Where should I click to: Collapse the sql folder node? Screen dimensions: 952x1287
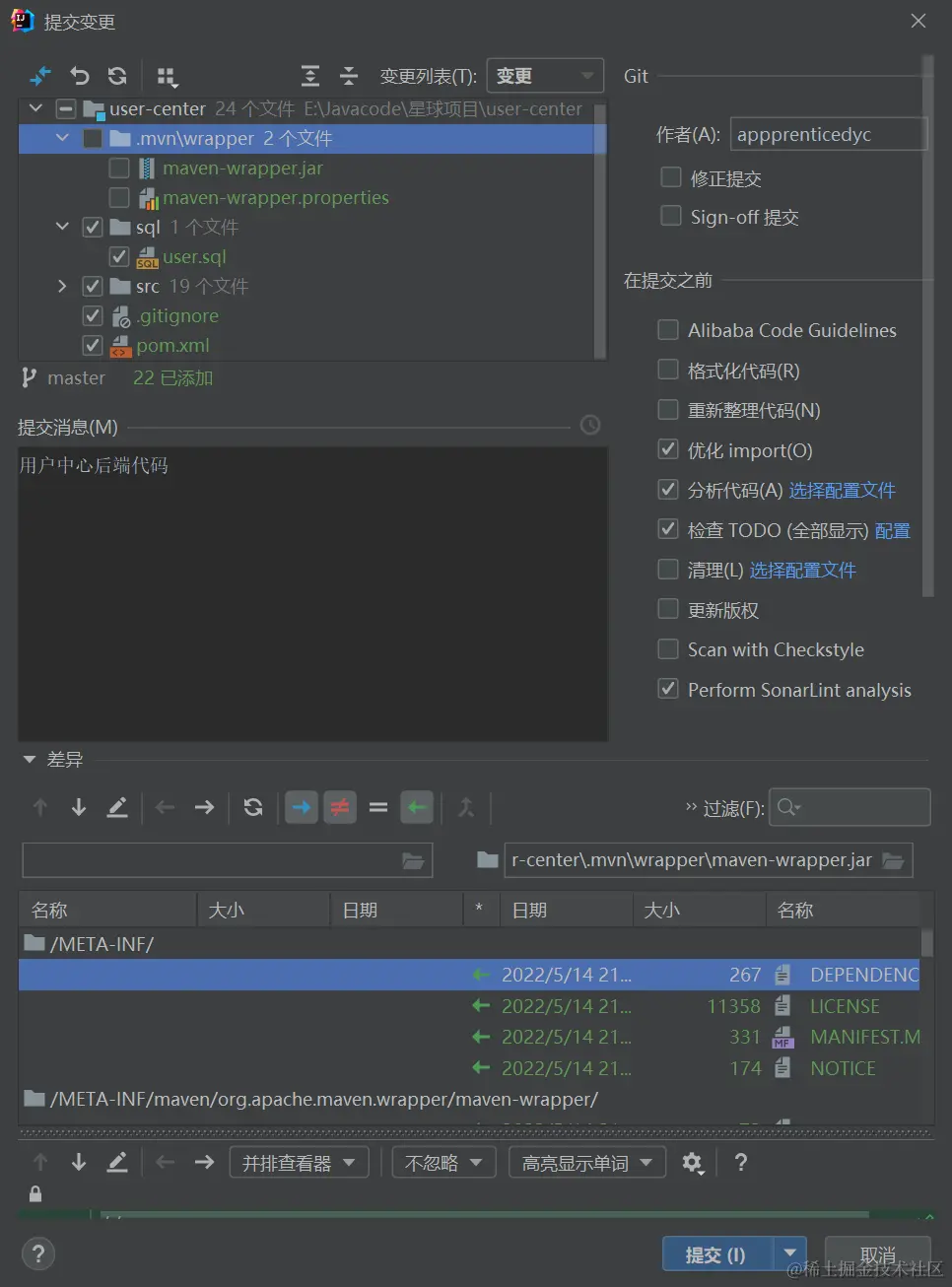(x=62, y=227)
